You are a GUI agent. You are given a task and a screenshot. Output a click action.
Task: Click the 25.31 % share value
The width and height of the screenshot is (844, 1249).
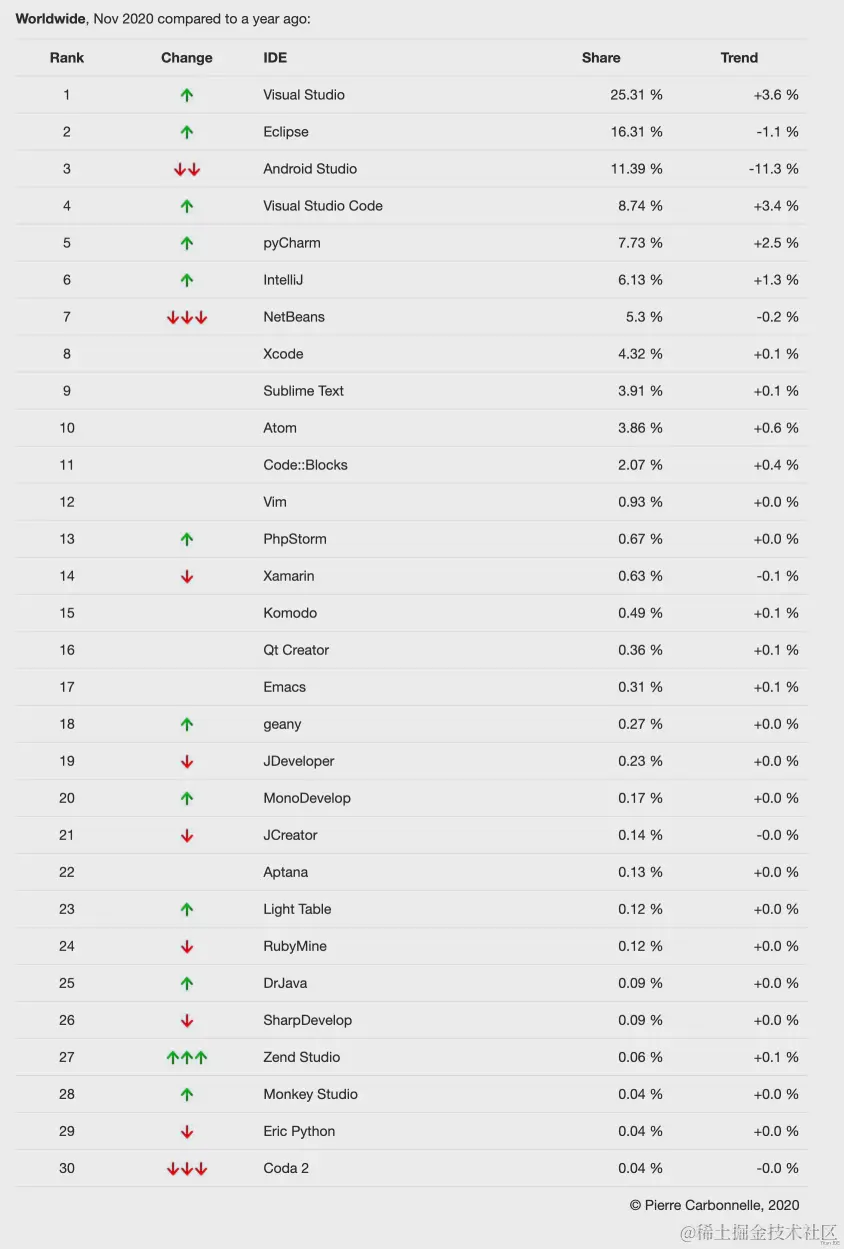pyautogui.click(x=636, y=95)
